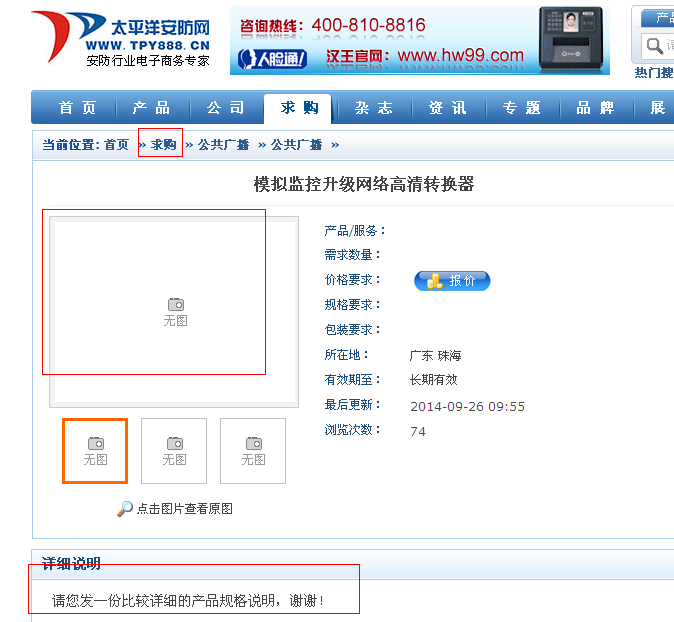Click 求购 in the breadcrumb
674x622 pixels.
pos(163,144)
